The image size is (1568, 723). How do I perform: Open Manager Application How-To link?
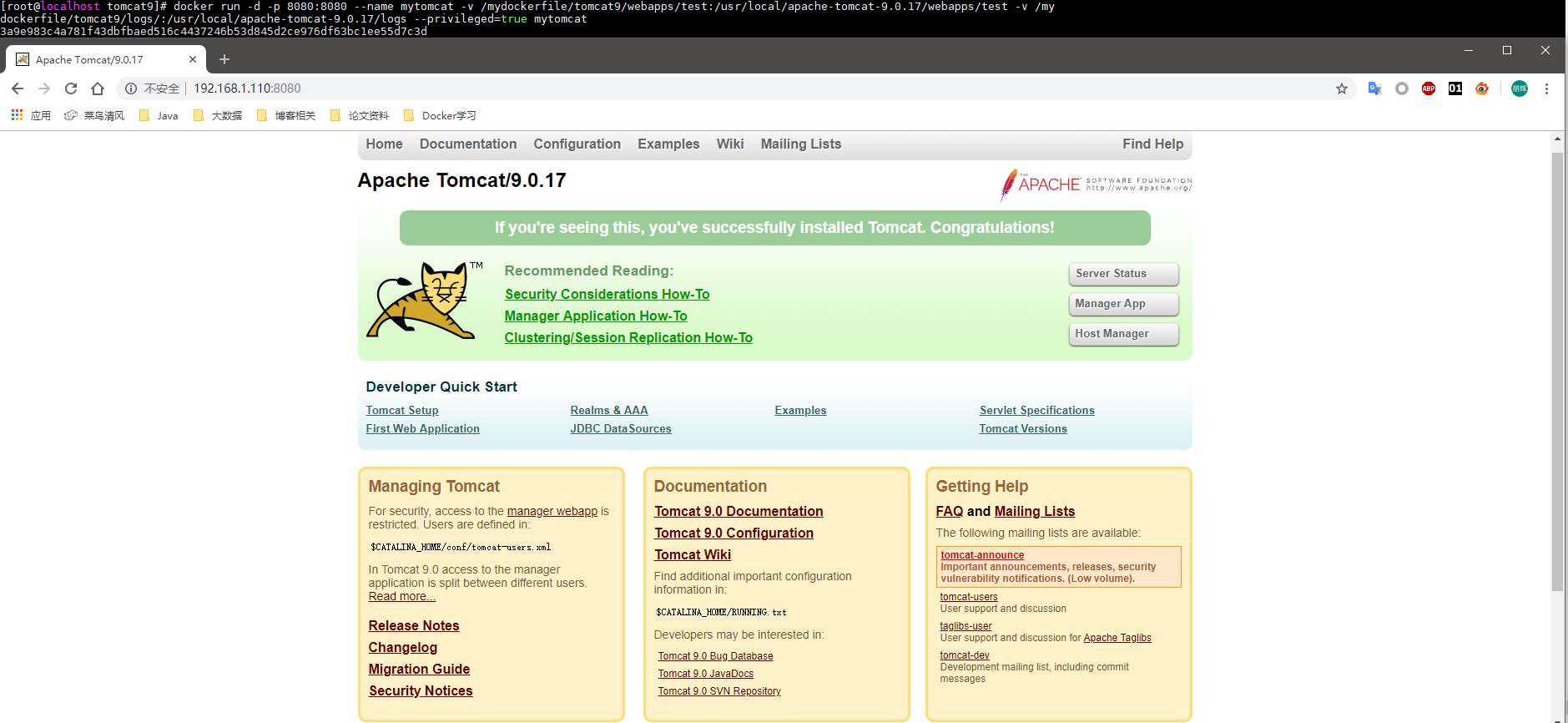click(596, 316)
